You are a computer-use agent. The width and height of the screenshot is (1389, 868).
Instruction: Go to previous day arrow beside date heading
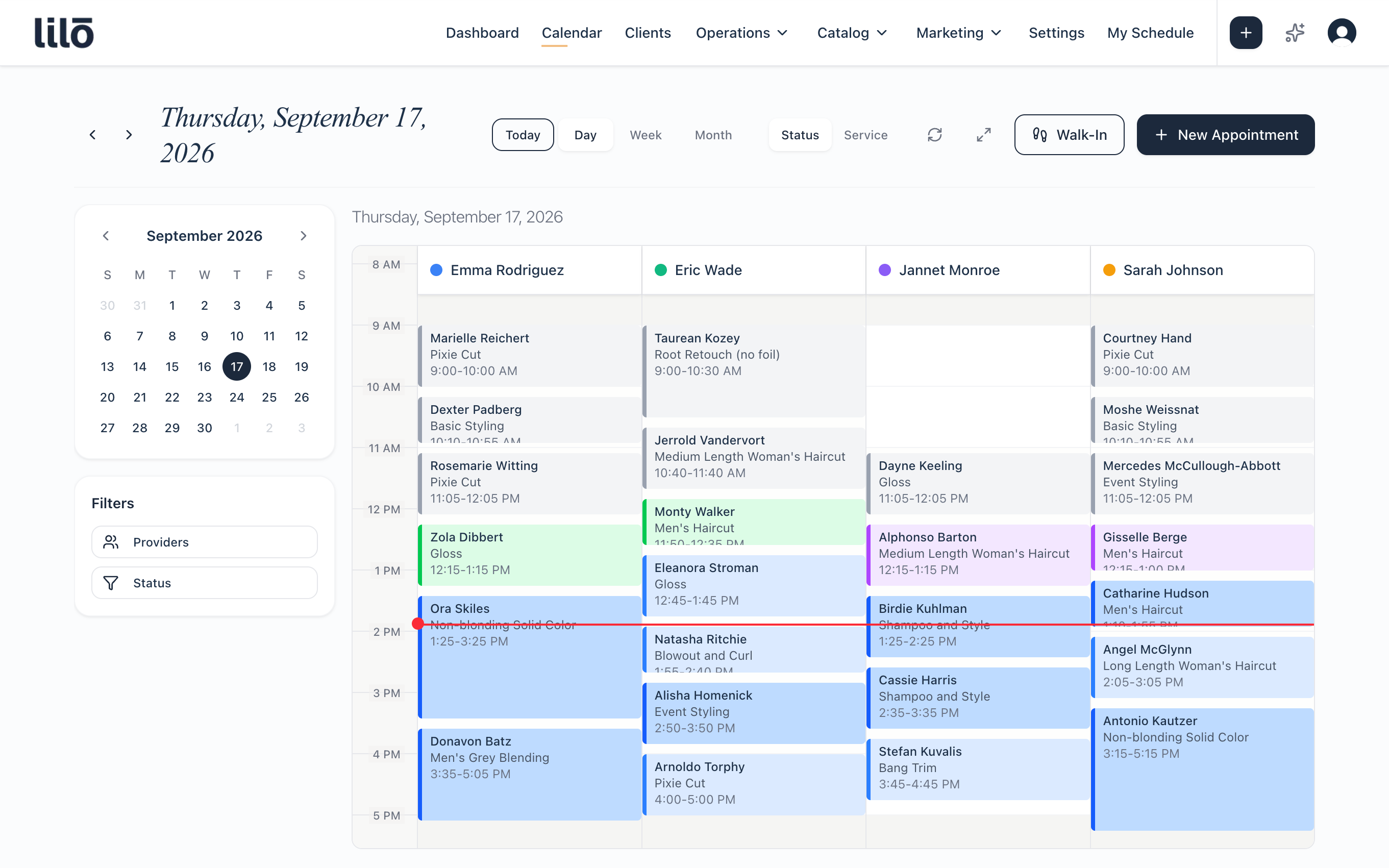(92, 135)
